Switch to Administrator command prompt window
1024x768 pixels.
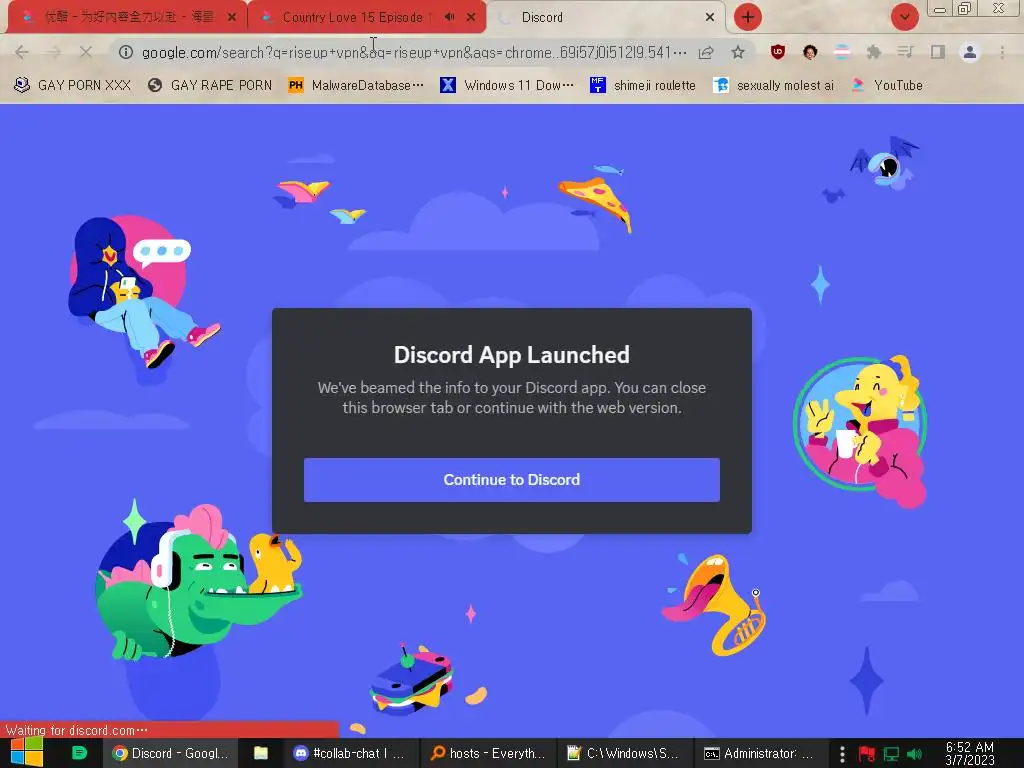[x=758, y=753]
